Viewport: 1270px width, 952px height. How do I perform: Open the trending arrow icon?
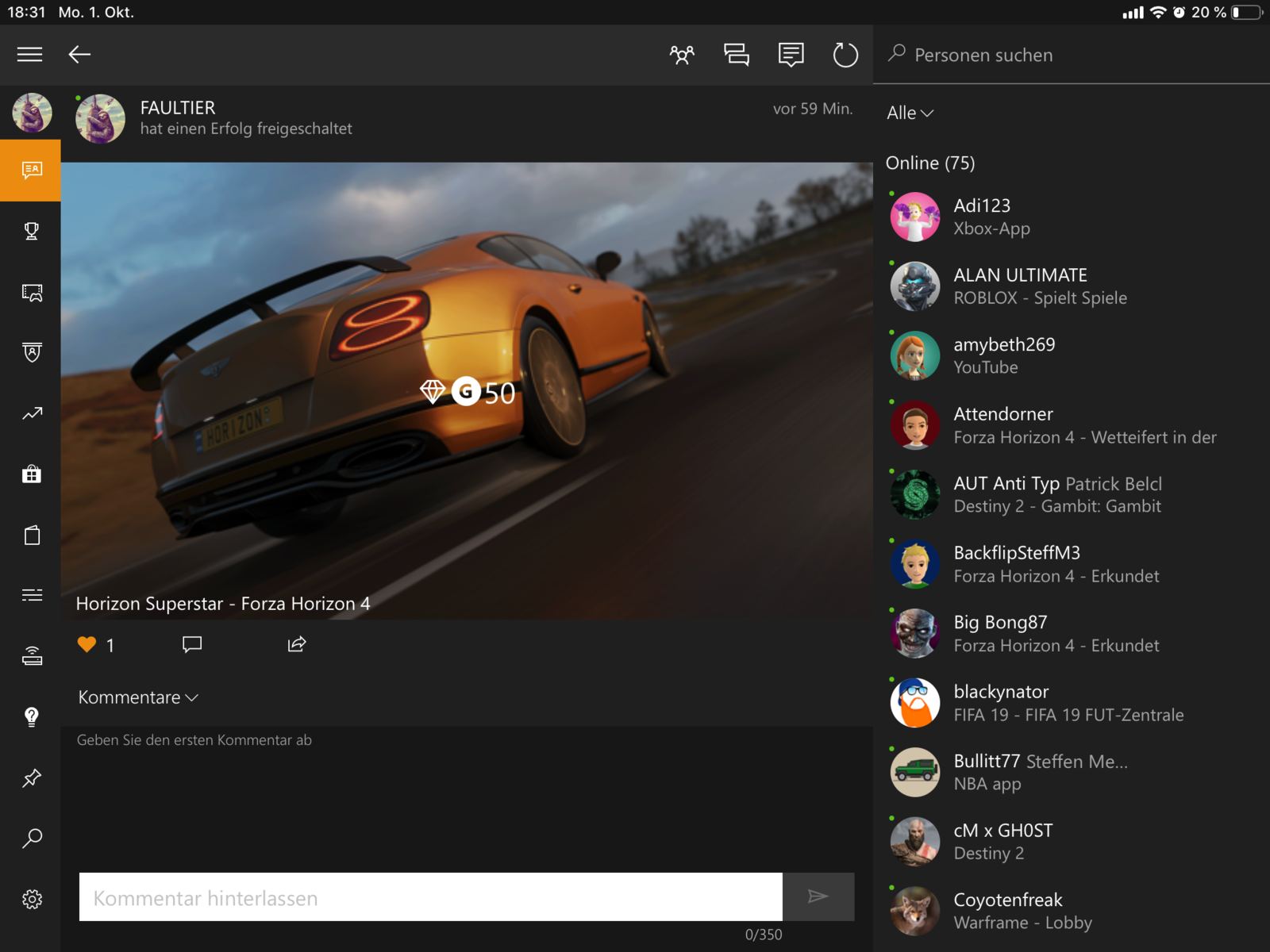coord(32,413)
